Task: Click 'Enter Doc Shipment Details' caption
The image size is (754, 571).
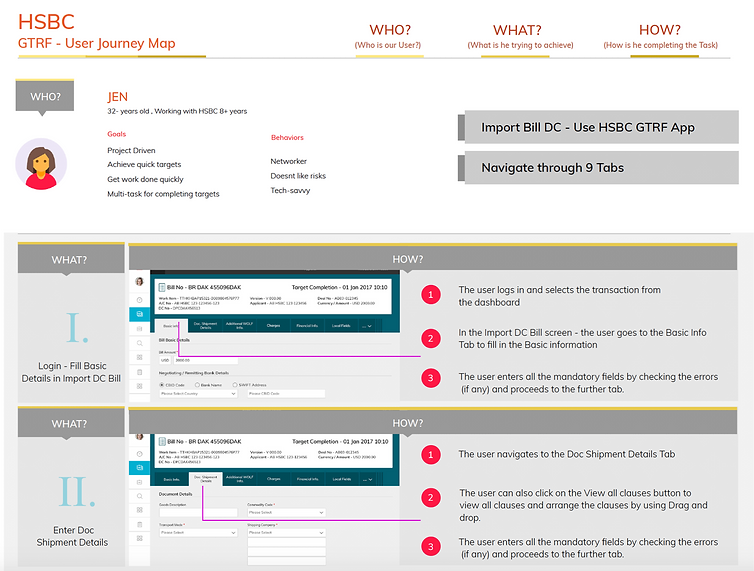Action: (72, 536)
